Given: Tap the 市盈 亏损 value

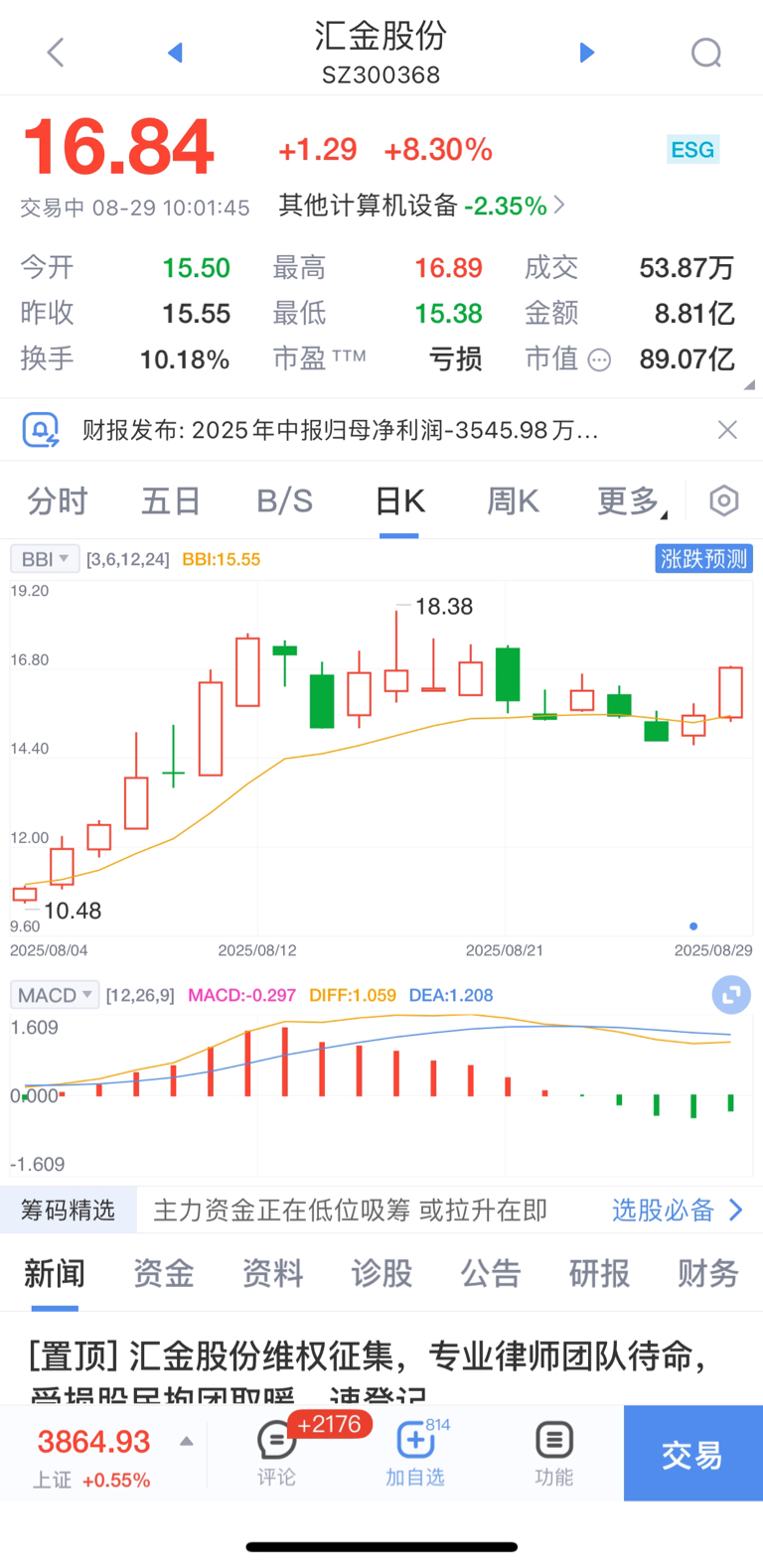Looking at the screenshot, I should pyautogui.click(x=456, y=359).
